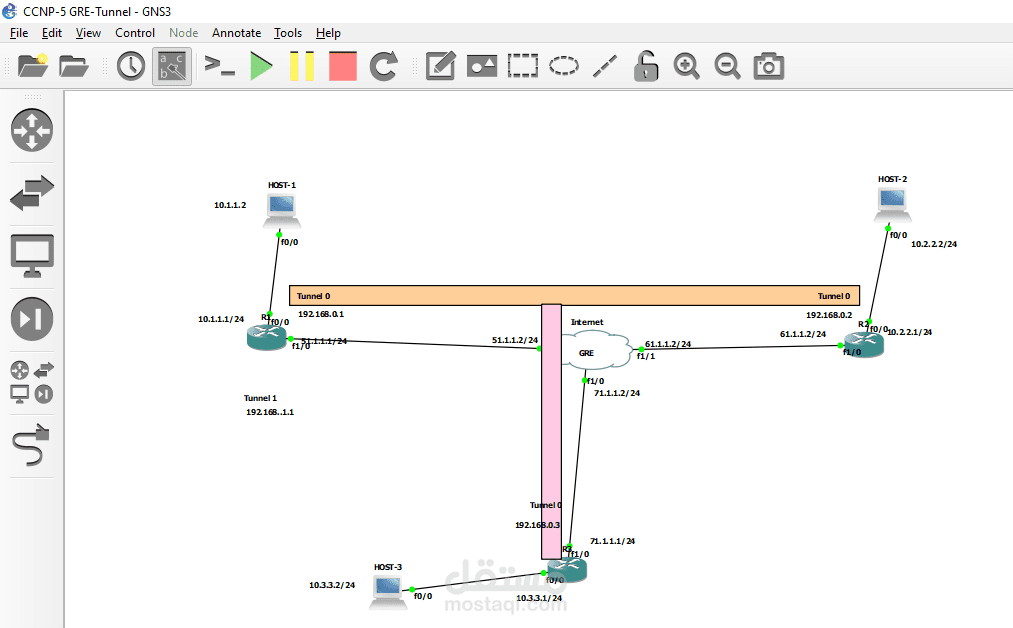Suspend all nodes with yellow pause button
Screen dimensions: 1013x628
[301, 66]
